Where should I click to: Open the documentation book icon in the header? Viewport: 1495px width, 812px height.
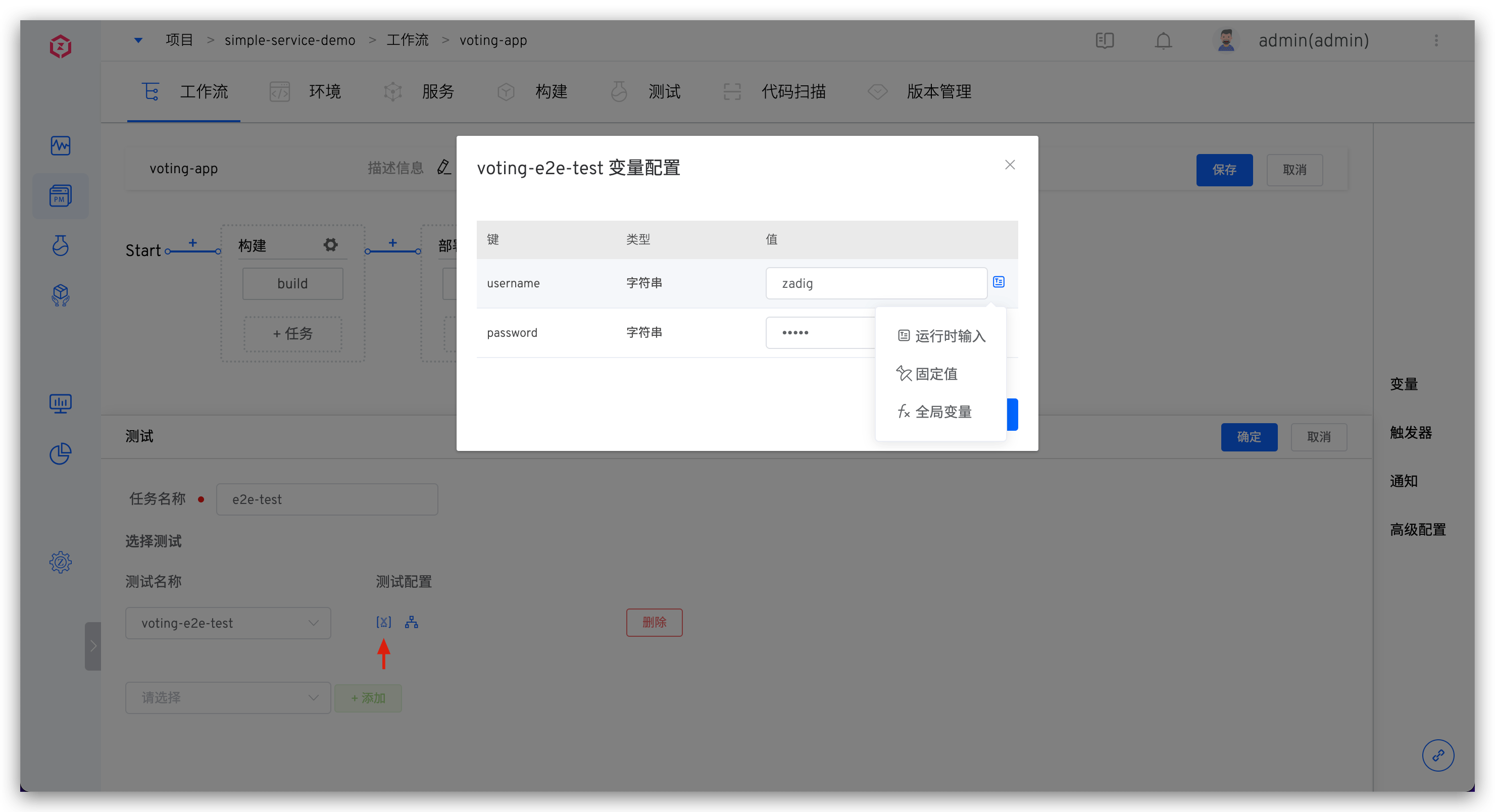(x=1105, y=40)
